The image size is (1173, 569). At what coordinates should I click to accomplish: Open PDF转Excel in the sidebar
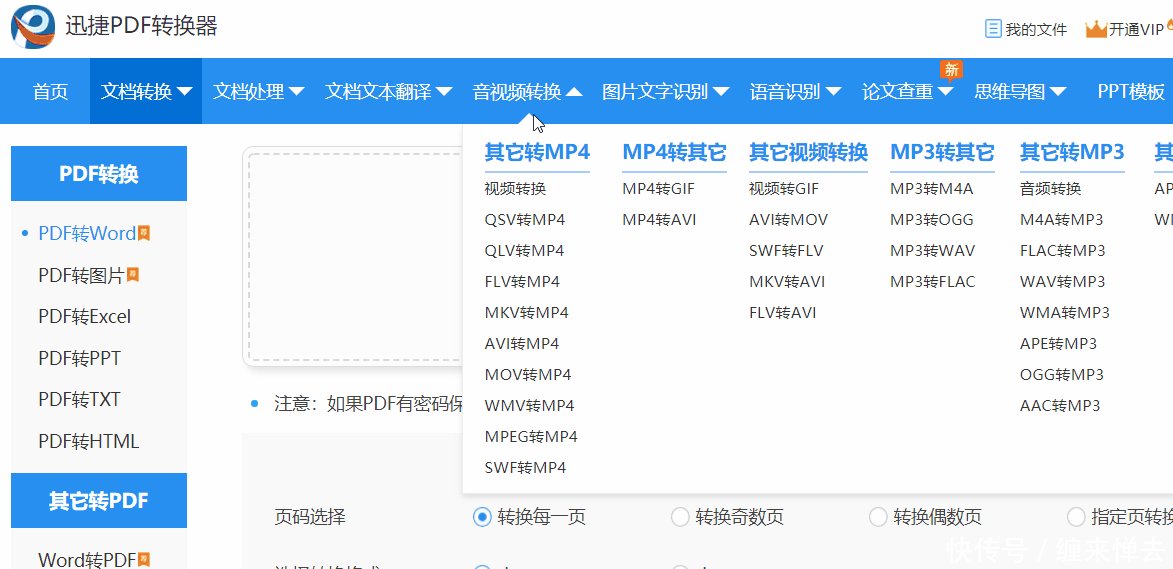tap(85, 317)
